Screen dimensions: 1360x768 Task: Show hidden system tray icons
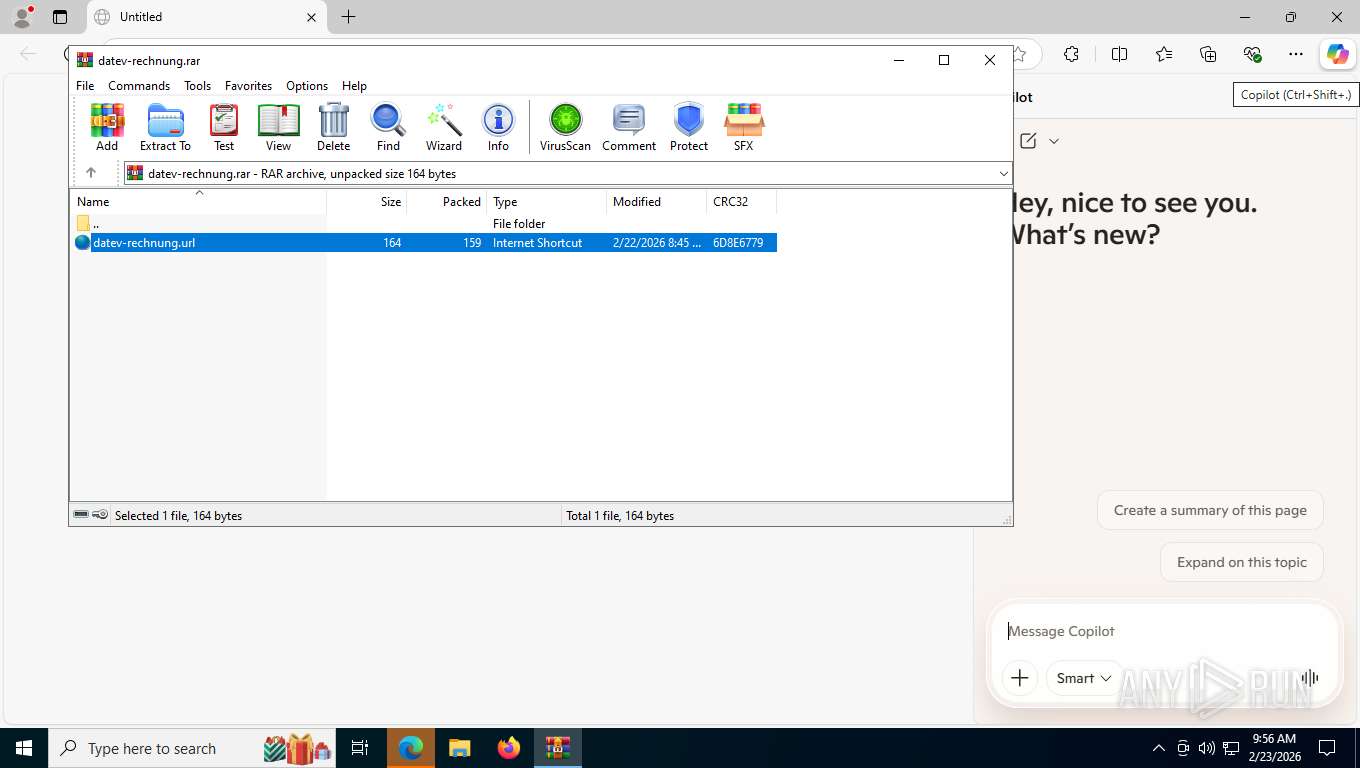click(x=1159, y=748)
